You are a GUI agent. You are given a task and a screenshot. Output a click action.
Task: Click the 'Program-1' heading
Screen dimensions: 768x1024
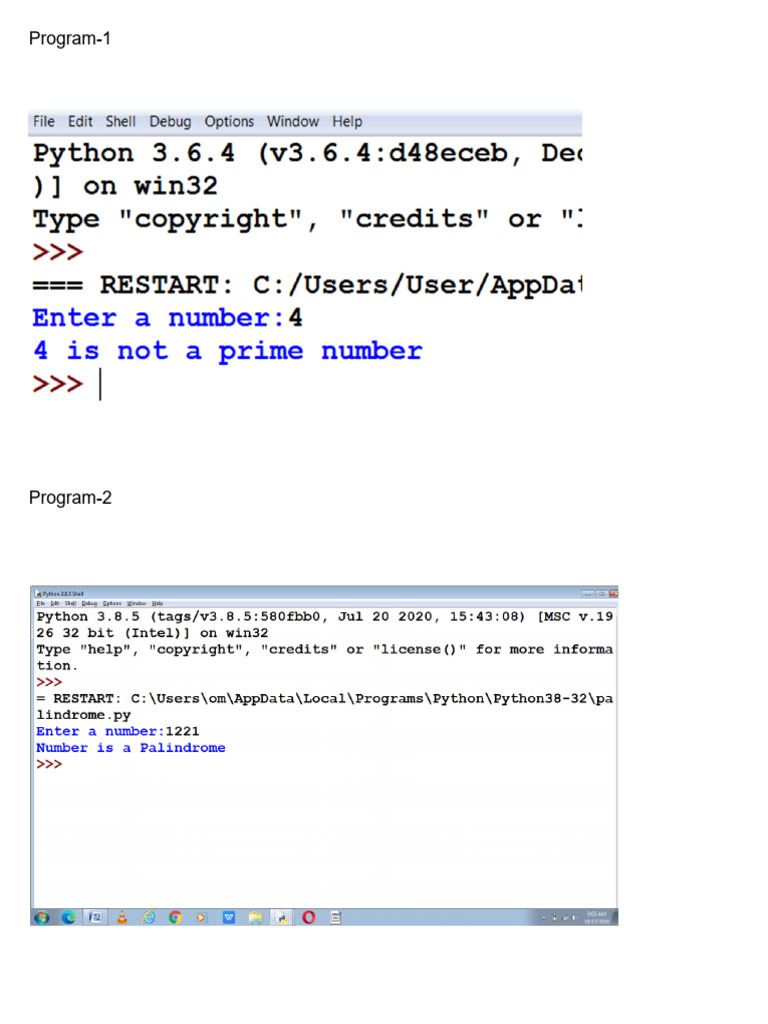(70, 39)
